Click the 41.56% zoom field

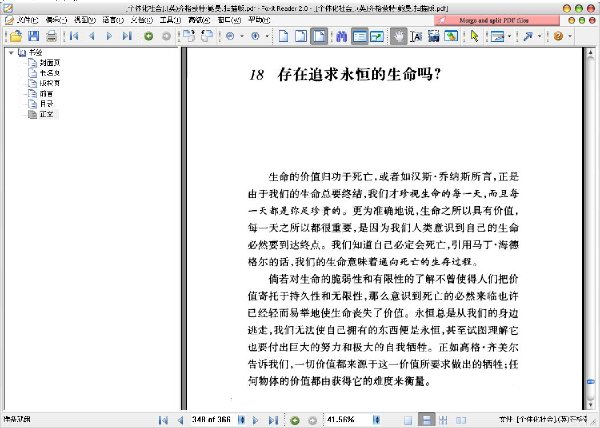pos(348,420)
